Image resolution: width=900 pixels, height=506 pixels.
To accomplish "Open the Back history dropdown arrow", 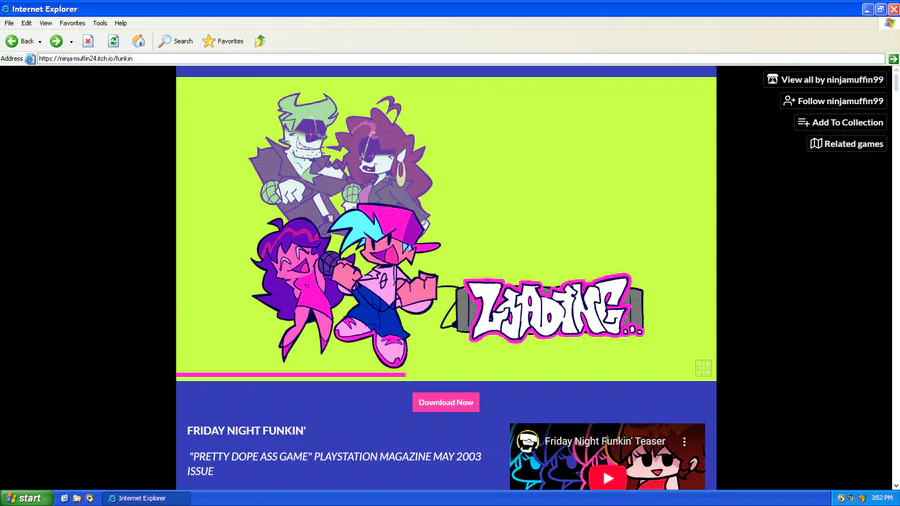I will [x=40, y=41].
